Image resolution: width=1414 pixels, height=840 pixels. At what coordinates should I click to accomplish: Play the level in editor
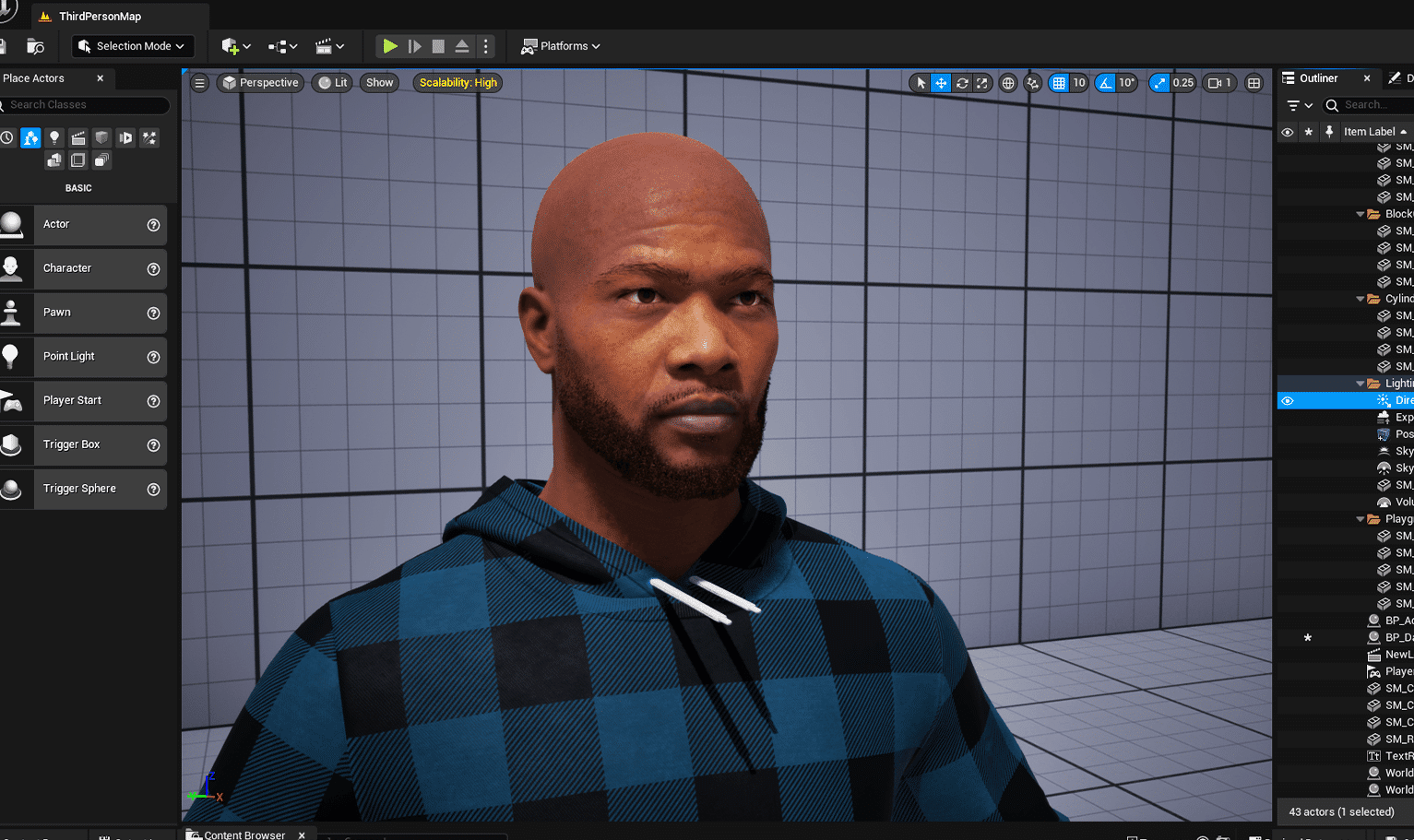click(390, 46)
